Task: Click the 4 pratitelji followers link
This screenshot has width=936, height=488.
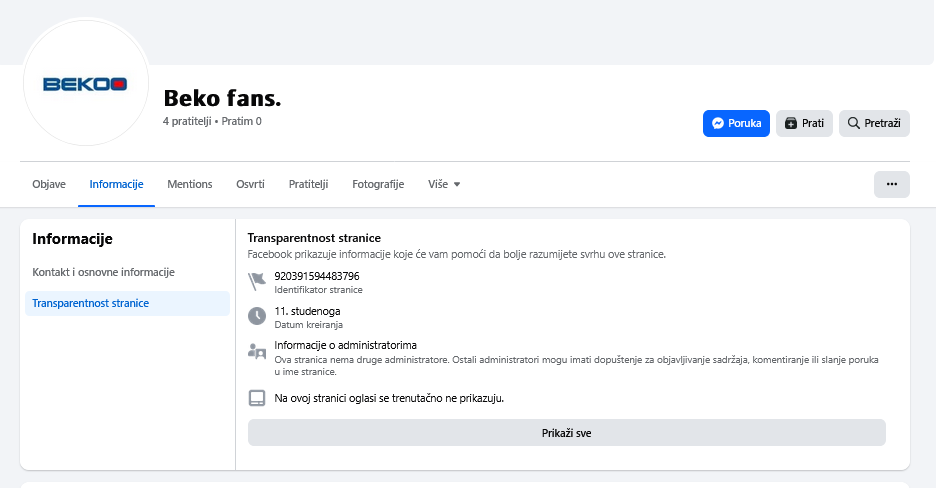Action: (x=187, y=121)
